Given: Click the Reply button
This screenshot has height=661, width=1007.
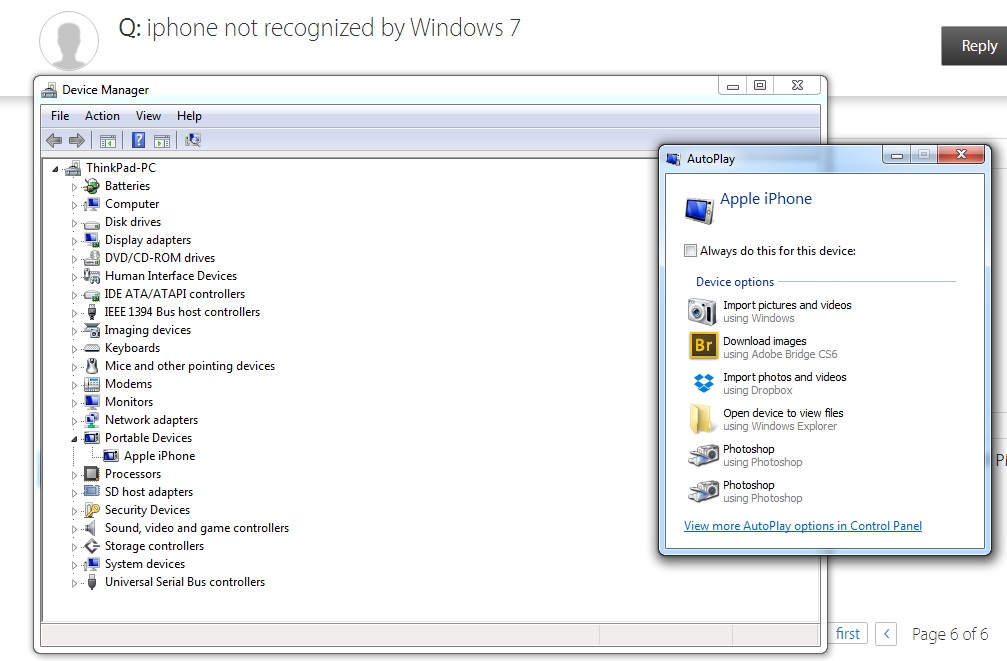Looking at the screenshot, I should coord(974,46).
